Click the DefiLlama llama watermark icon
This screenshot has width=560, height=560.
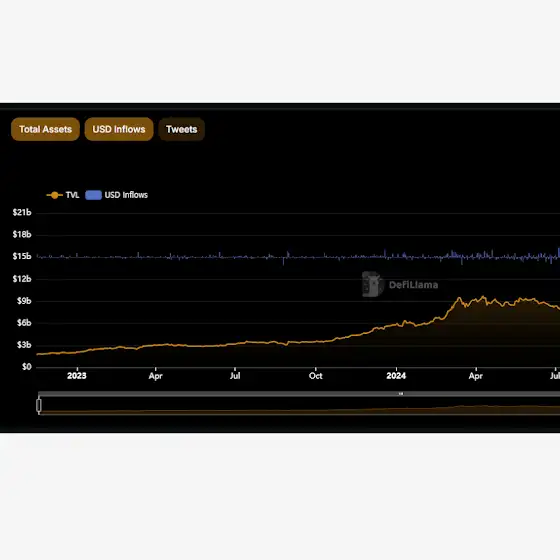(372, 284)
